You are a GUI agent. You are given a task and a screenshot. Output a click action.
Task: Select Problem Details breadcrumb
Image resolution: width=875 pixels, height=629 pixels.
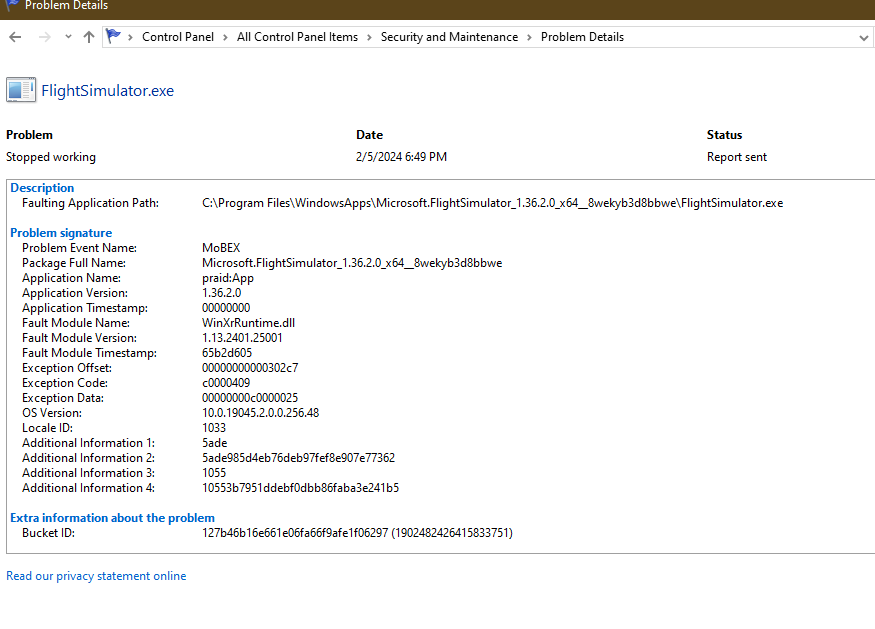(582, 37)
